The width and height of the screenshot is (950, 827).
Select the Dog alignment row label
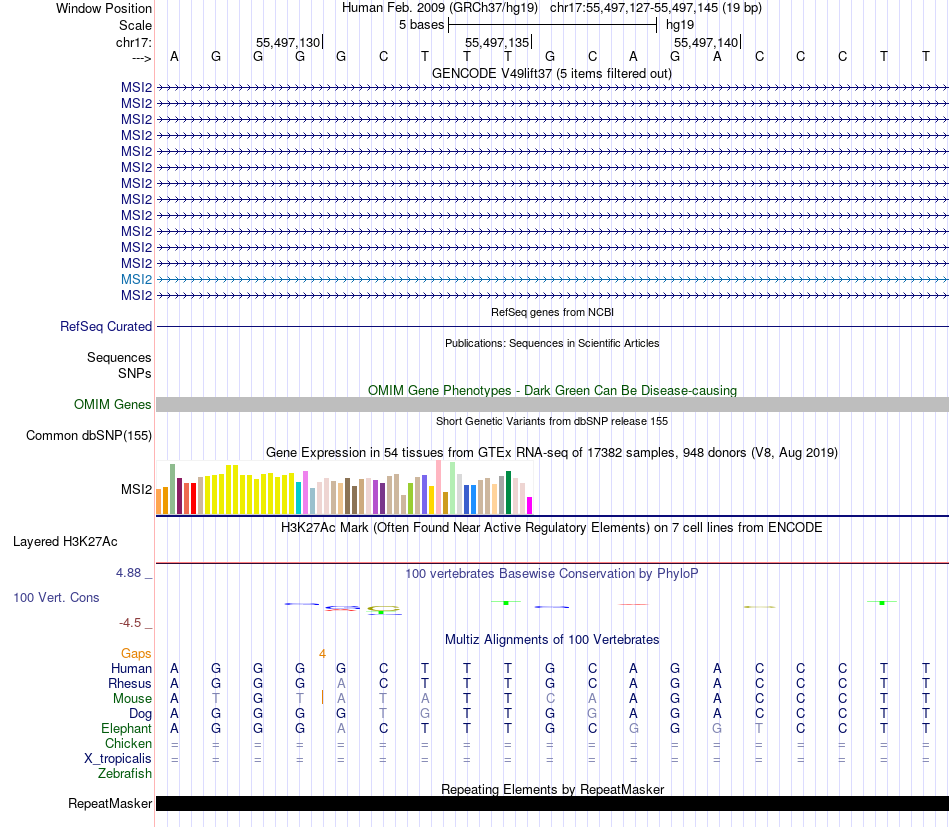(140, 714)
